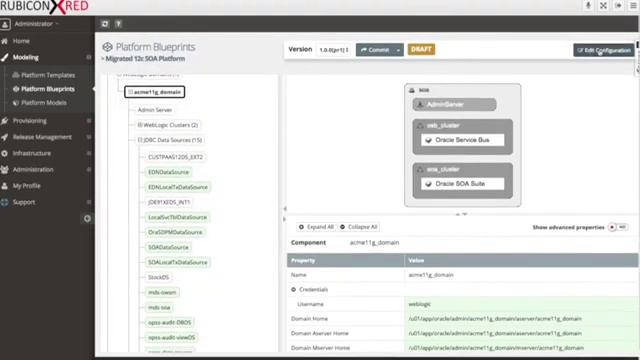Click the Expand All button
This screenshot has width=640, height=360.
pos(316,227)
